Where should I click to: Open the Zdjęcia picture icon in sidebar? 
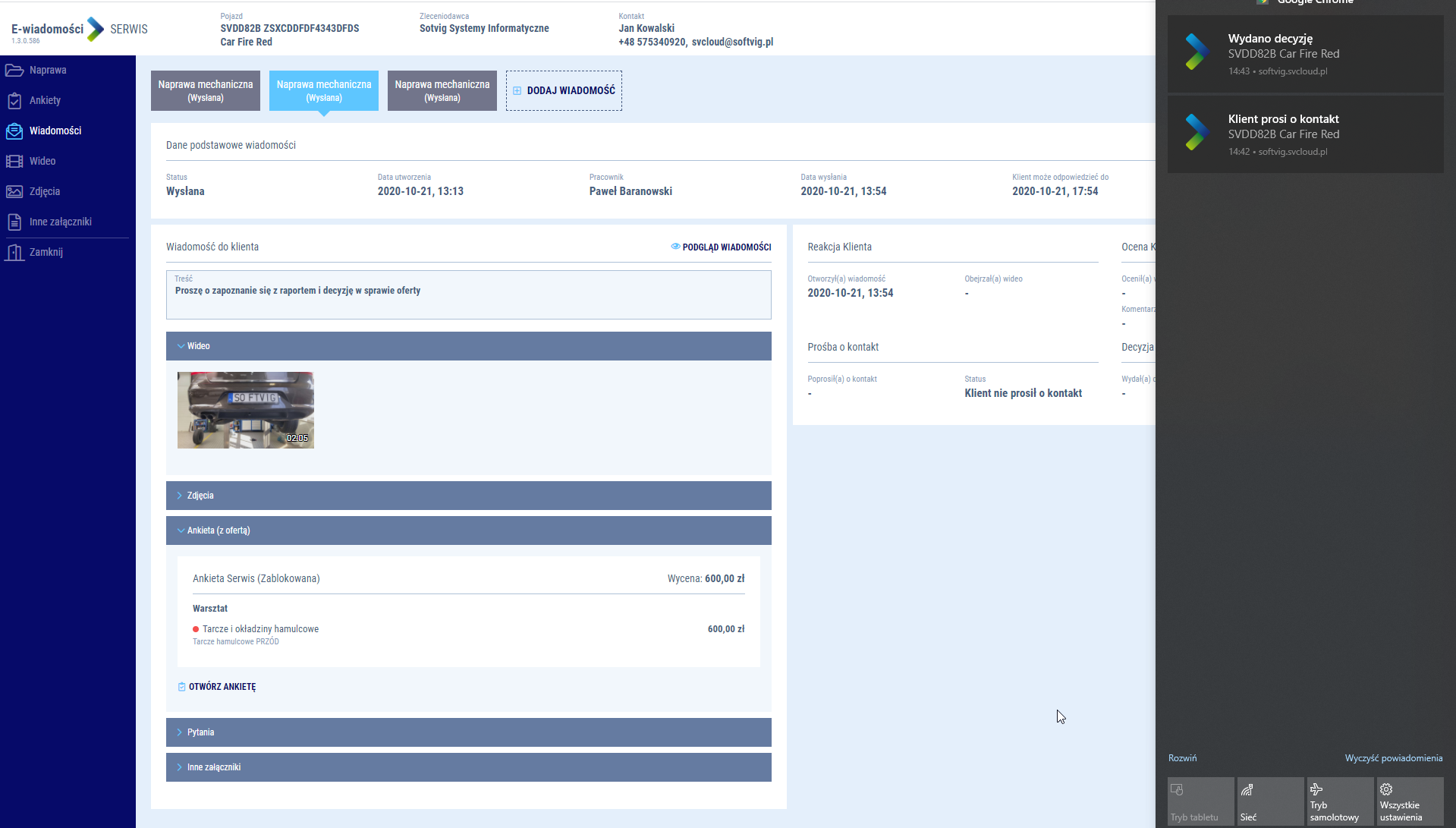(x=14, y=192)
